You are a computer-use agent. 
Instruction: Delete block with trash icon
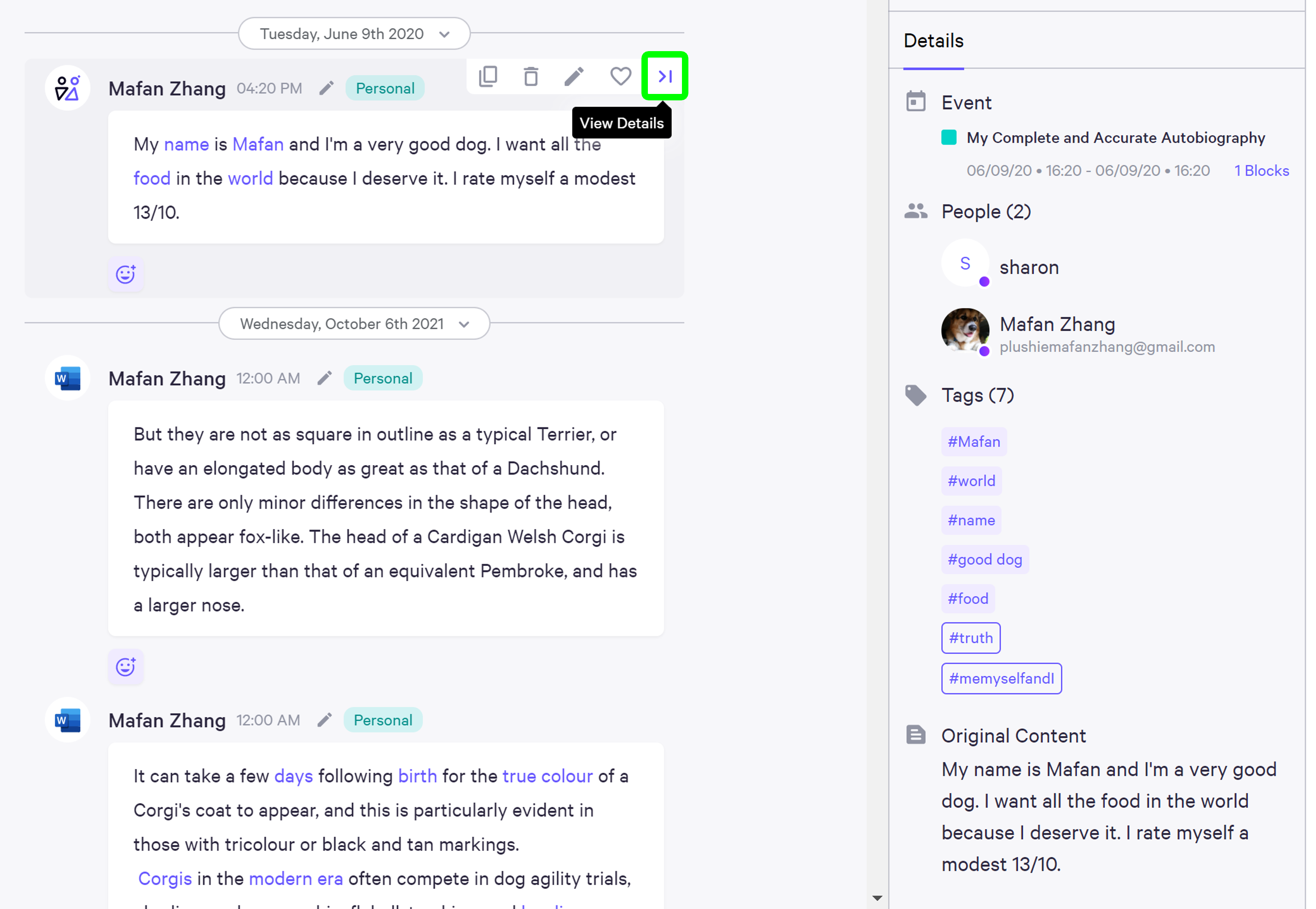(531, 76)
